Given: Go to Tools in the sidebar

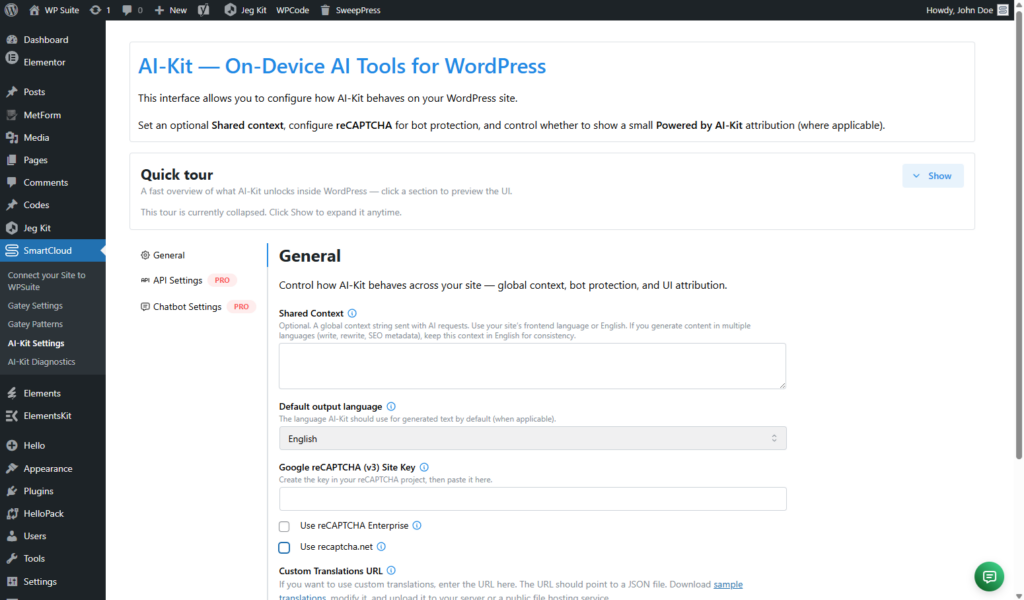Looking at the screenshot, I should pyautogui.click(x=34, y=558).
